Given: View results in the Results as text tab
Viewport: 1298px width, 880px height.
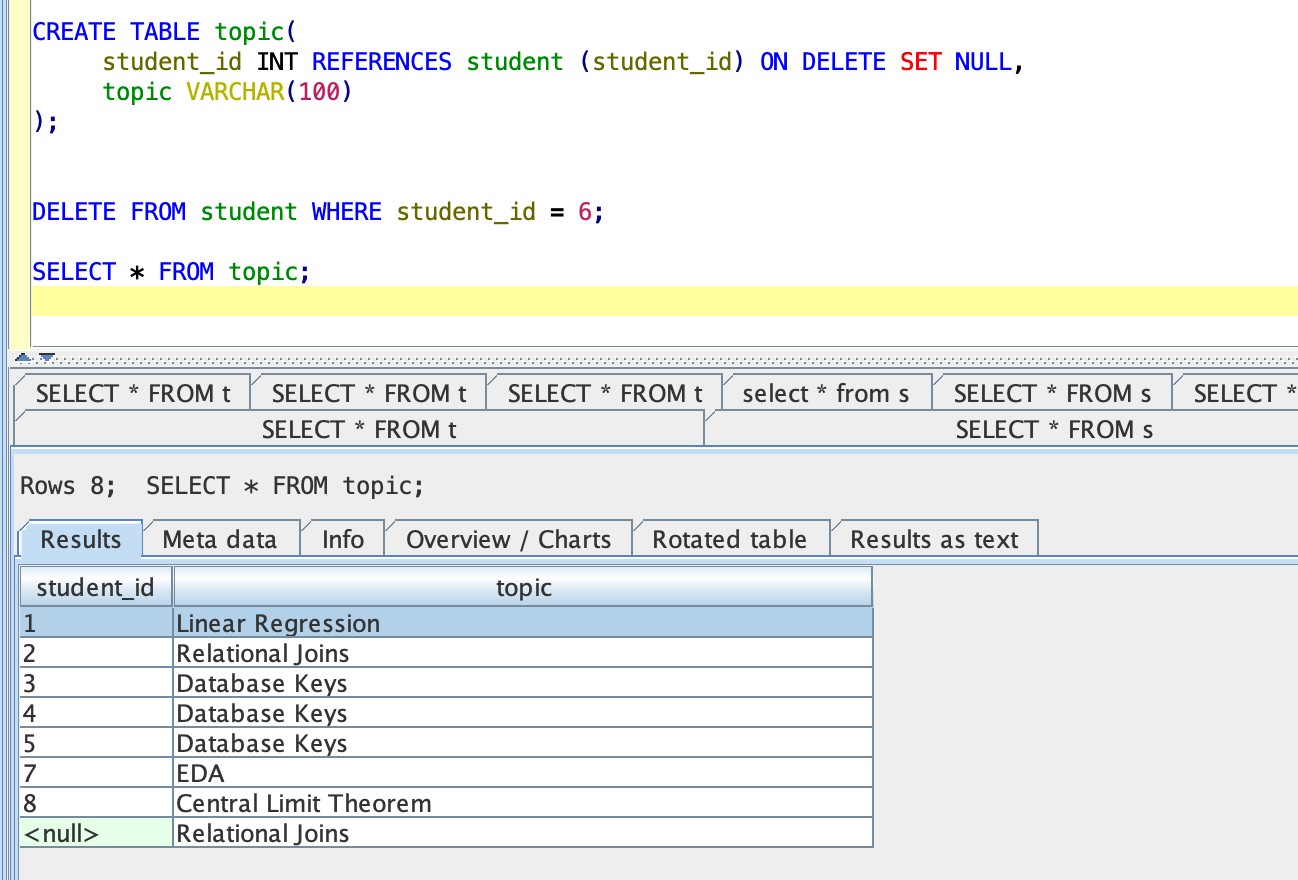Looking at the screenshot, I should (936, 539).
